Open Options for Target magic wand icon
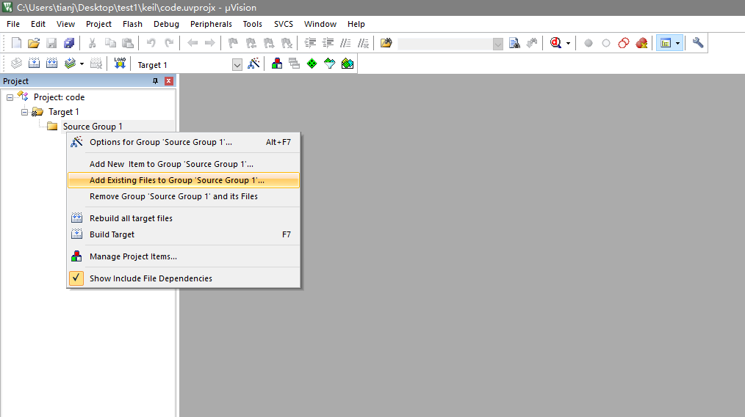 254,64
